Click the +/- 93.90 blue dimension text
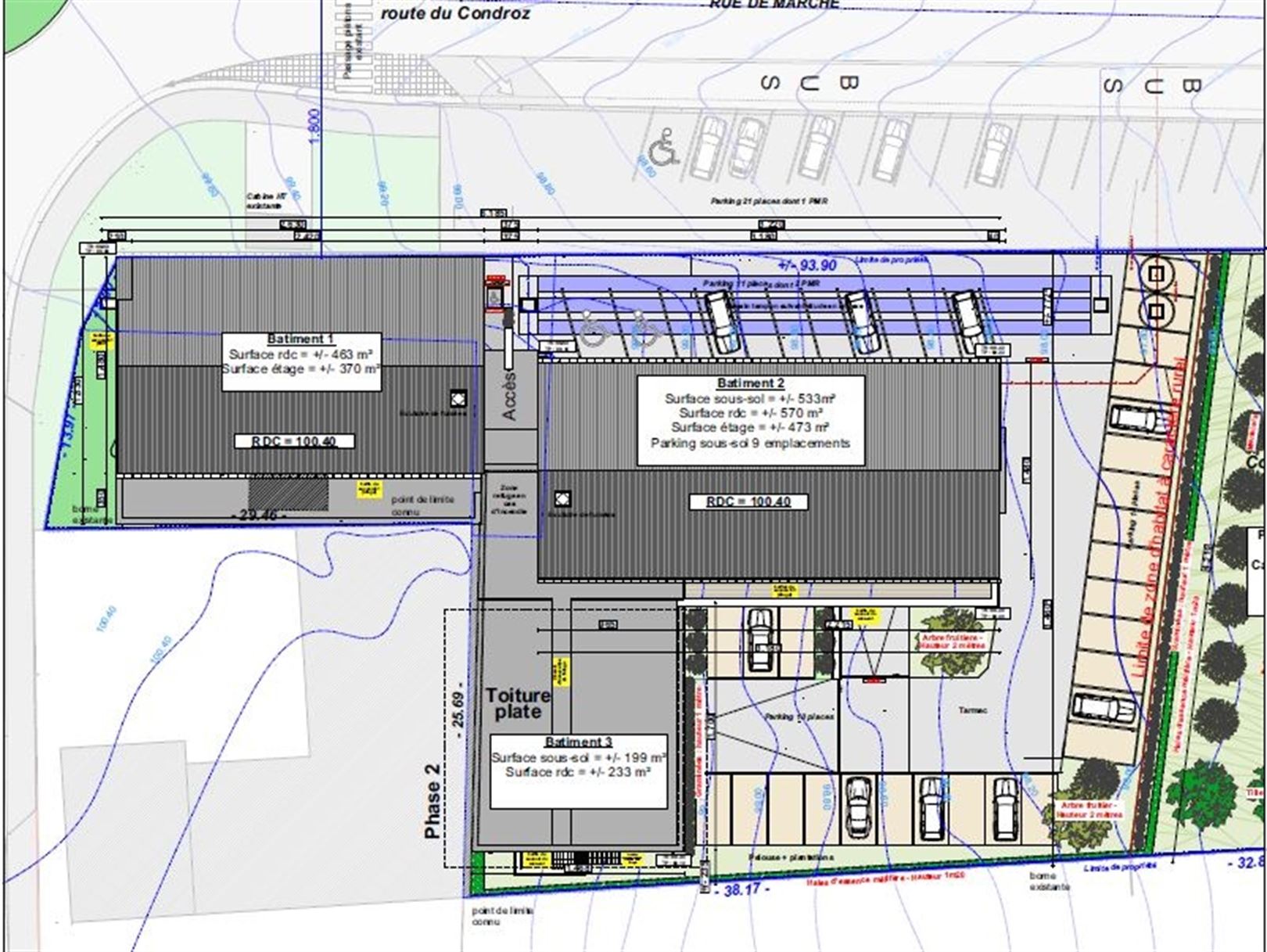Image resolution: width=1267 pixels, height=952 pixels. [x=807, y=265]
